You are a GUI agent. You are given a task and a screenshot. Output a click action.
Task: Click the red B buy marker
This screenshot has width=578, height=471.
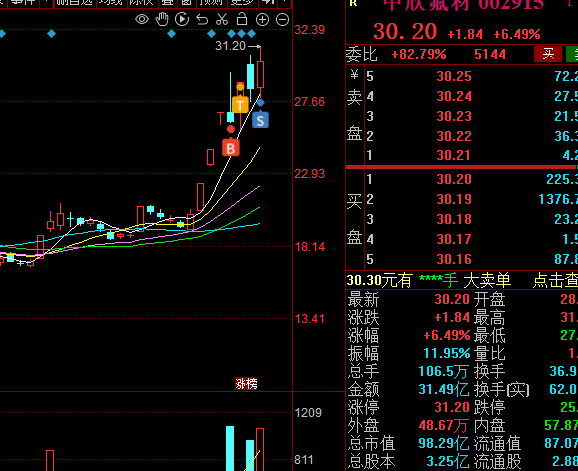[231, 148]
